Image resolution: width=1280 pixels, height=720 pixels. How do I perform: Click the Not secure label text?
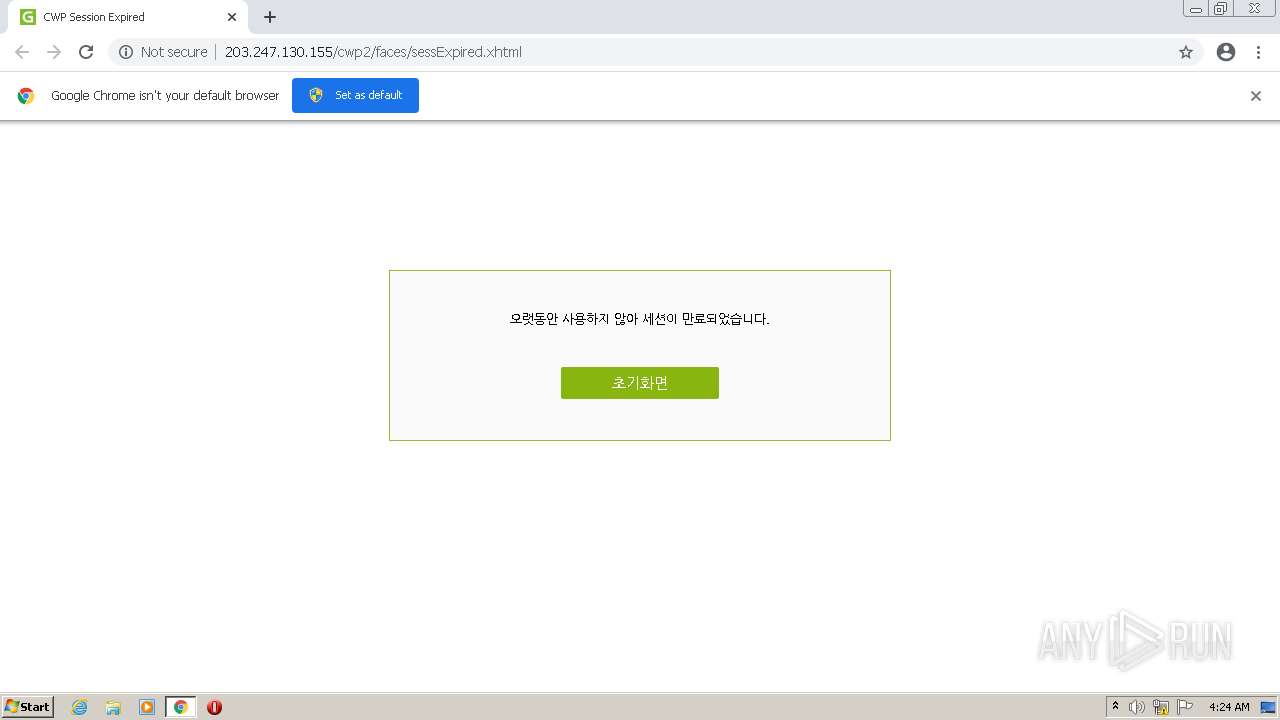[174, 52]
